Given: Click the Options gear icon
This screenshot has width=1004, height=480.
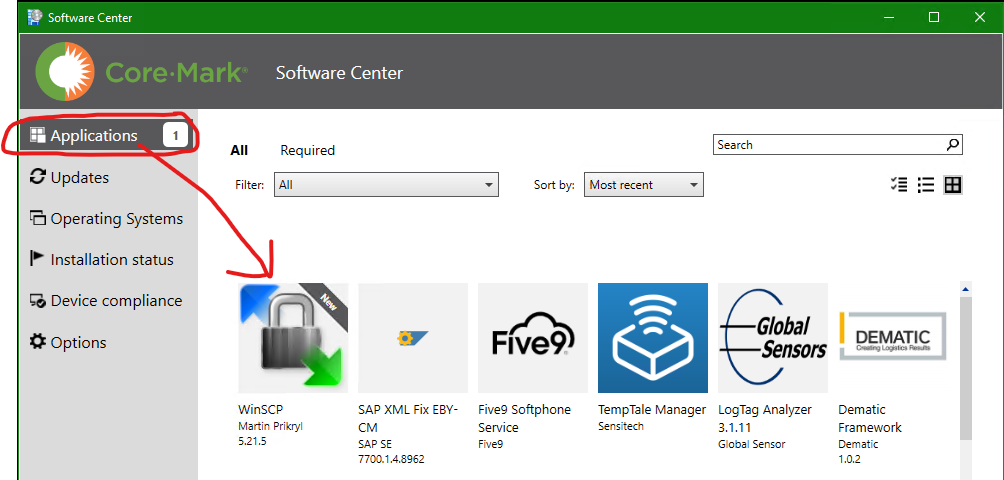Looking at the screenshot, I should click(x=38, y=342).
